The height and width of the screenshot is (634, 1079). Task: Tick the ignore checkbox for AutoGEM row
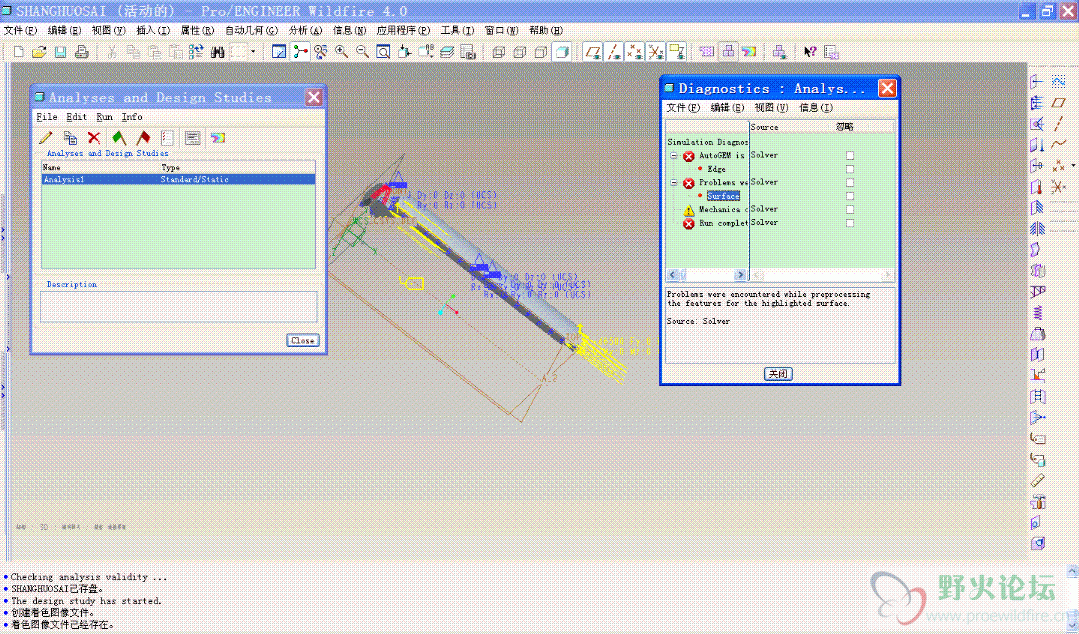click(x=850, y=156)
